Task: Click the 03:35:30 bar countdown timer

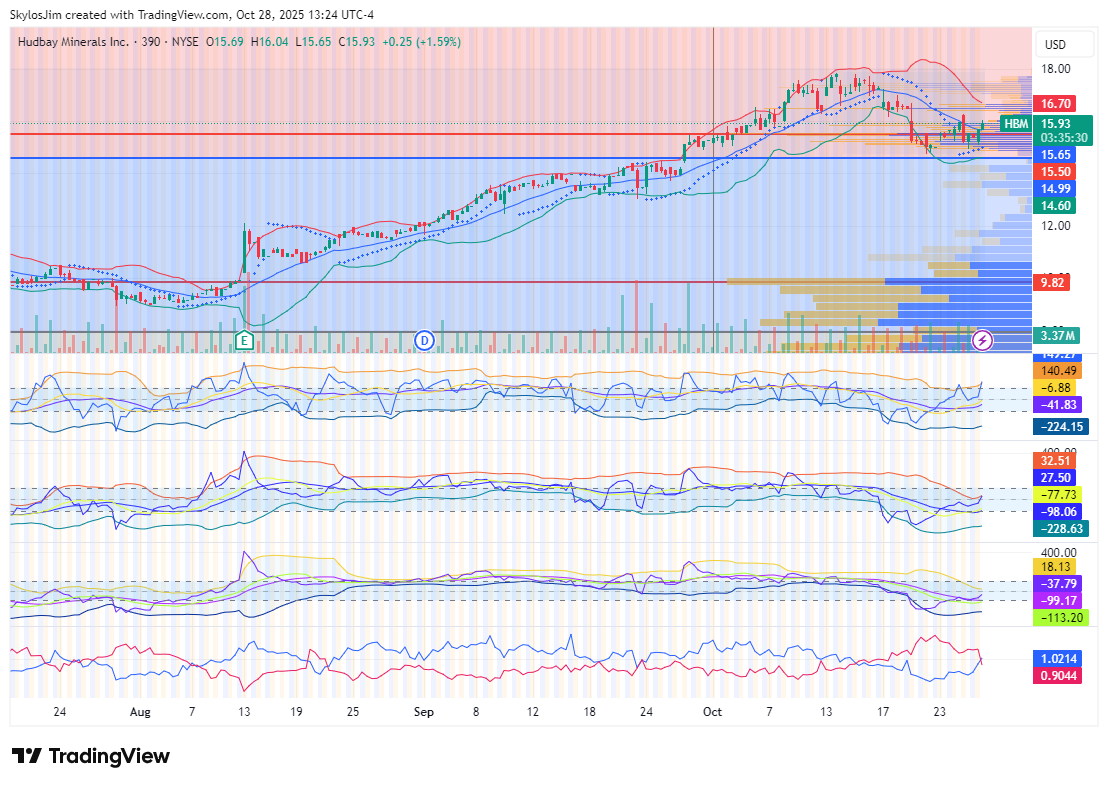Action: click(x=1063, y=138)
